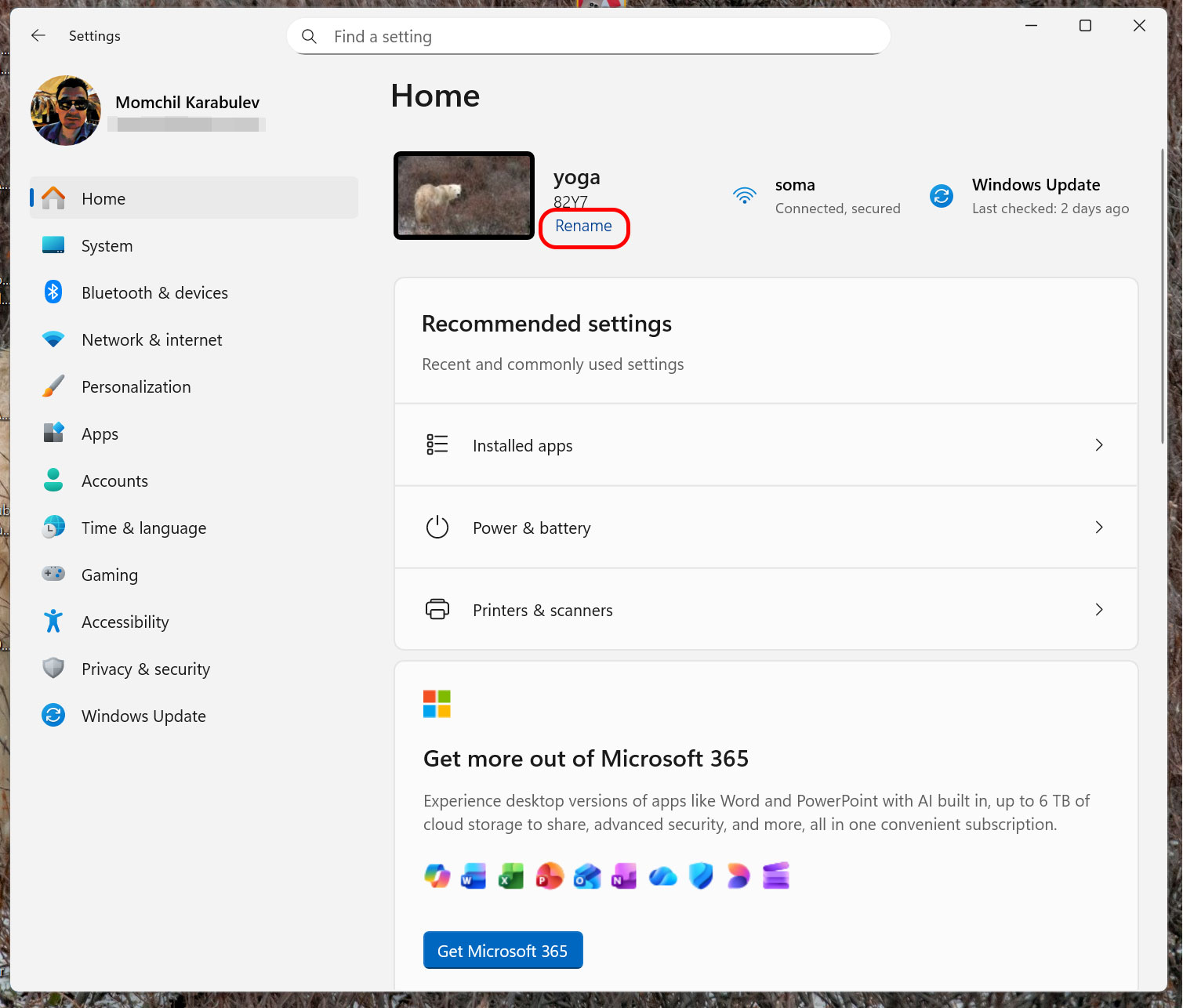Image resolution: width=1183 pixels, height=1008 pixels.
Task: Click the Accessibility figure icon
Action: point(53,622)
